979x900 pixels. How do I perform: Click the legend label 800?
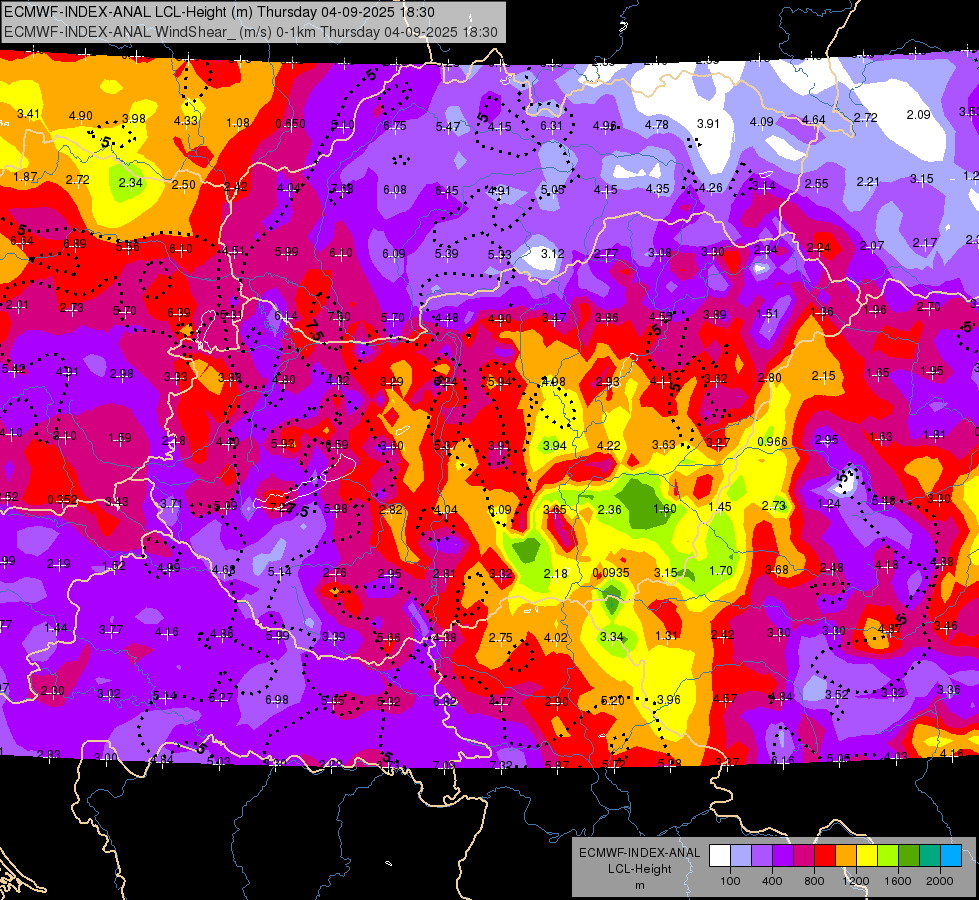click(x=814, y=881)
